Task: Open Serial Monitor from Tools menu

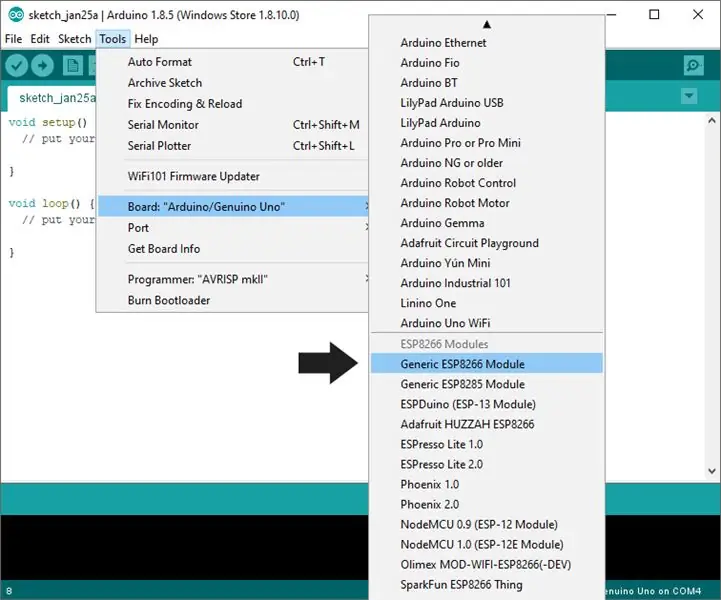Action: pos(233,125)
